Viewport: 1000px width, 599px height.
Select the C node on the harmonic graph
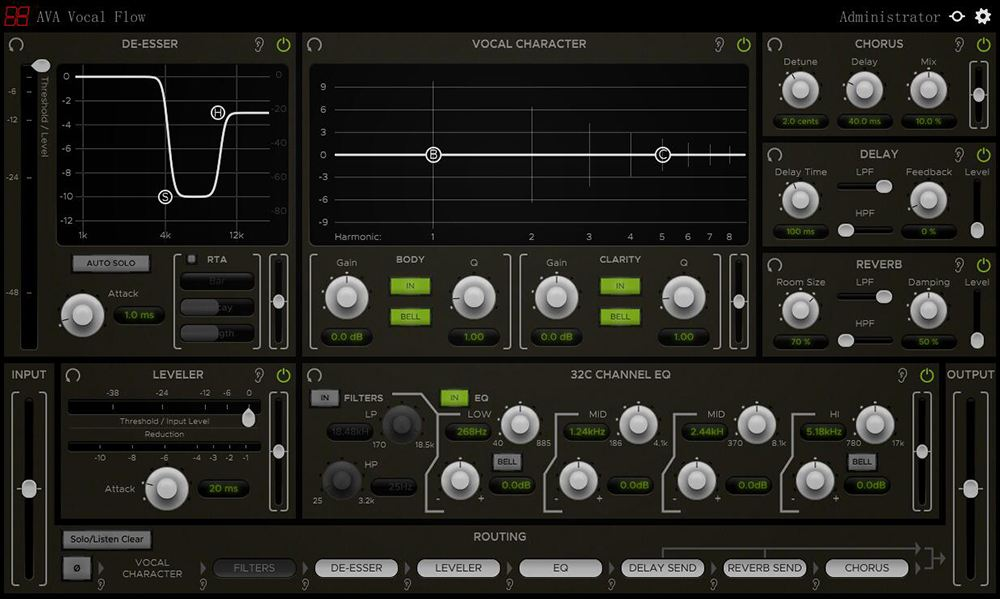click(663, 154)
